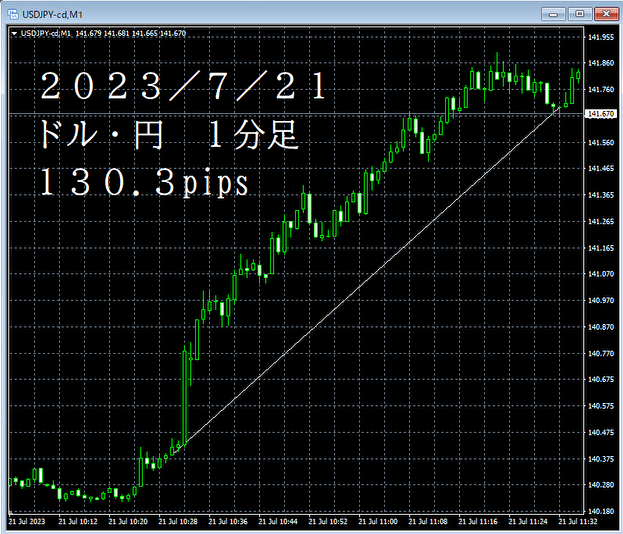Click the 140.770 price axis label
The width and height of the screenshot is (623, 534).
tap(601, 353)
